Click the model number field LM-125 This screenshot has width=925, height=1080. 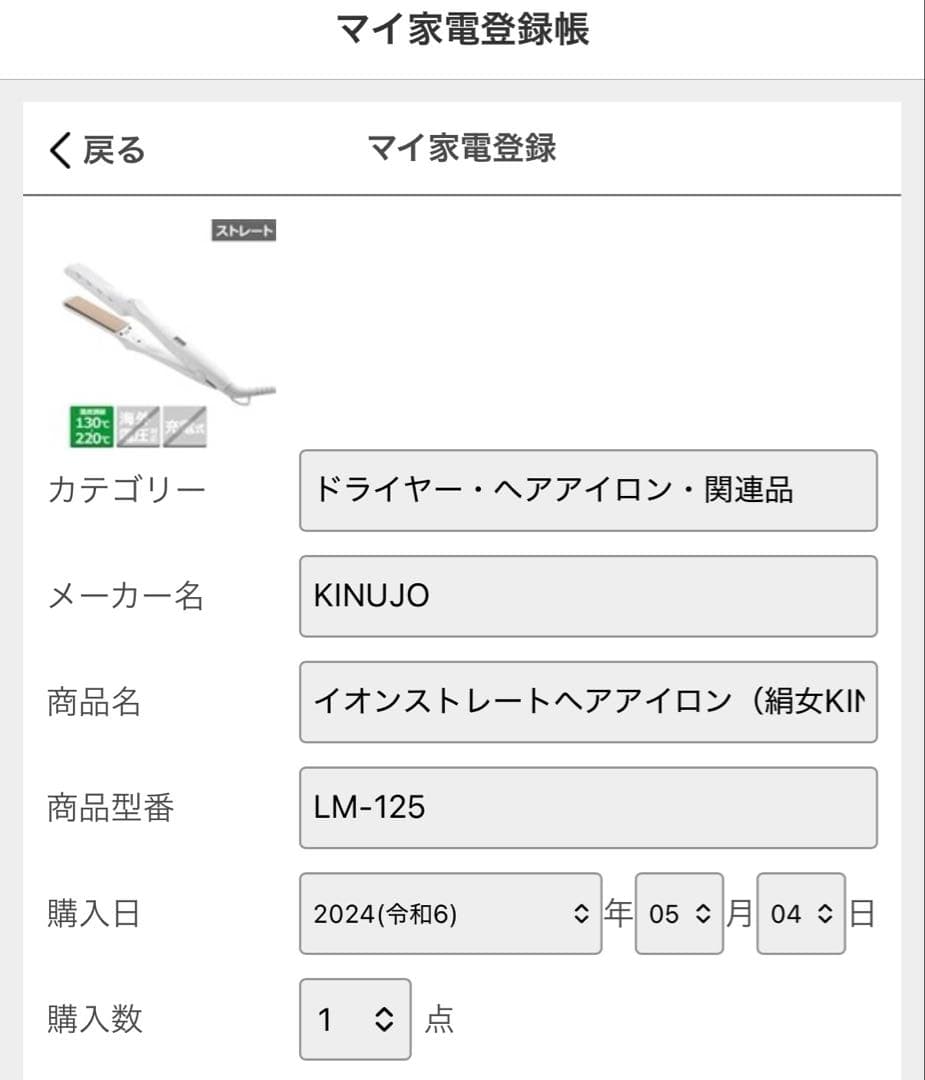[x=588, y=807]
